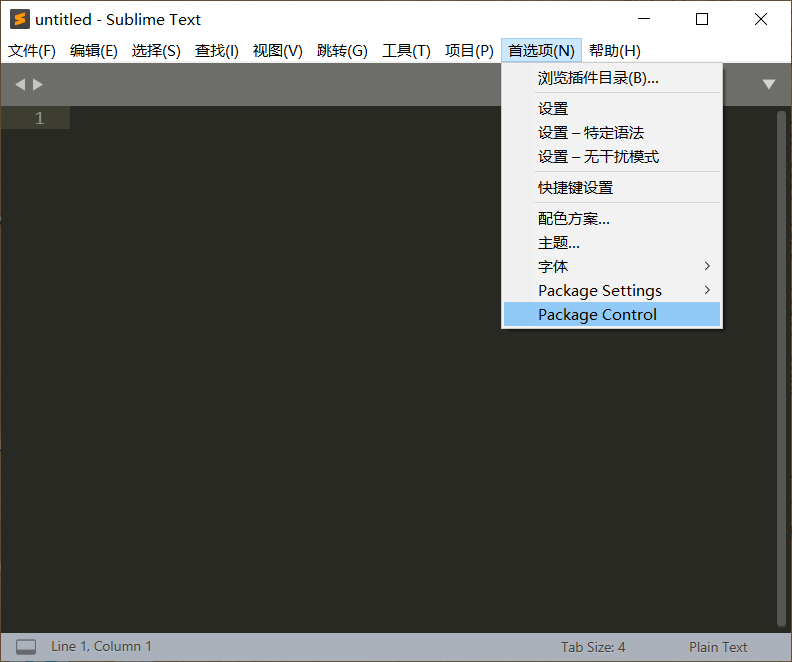This screenshot has width=792, height=662.
Task: Choose 浏览插件目录(B)... menu entry
Action: click(612, 78)
